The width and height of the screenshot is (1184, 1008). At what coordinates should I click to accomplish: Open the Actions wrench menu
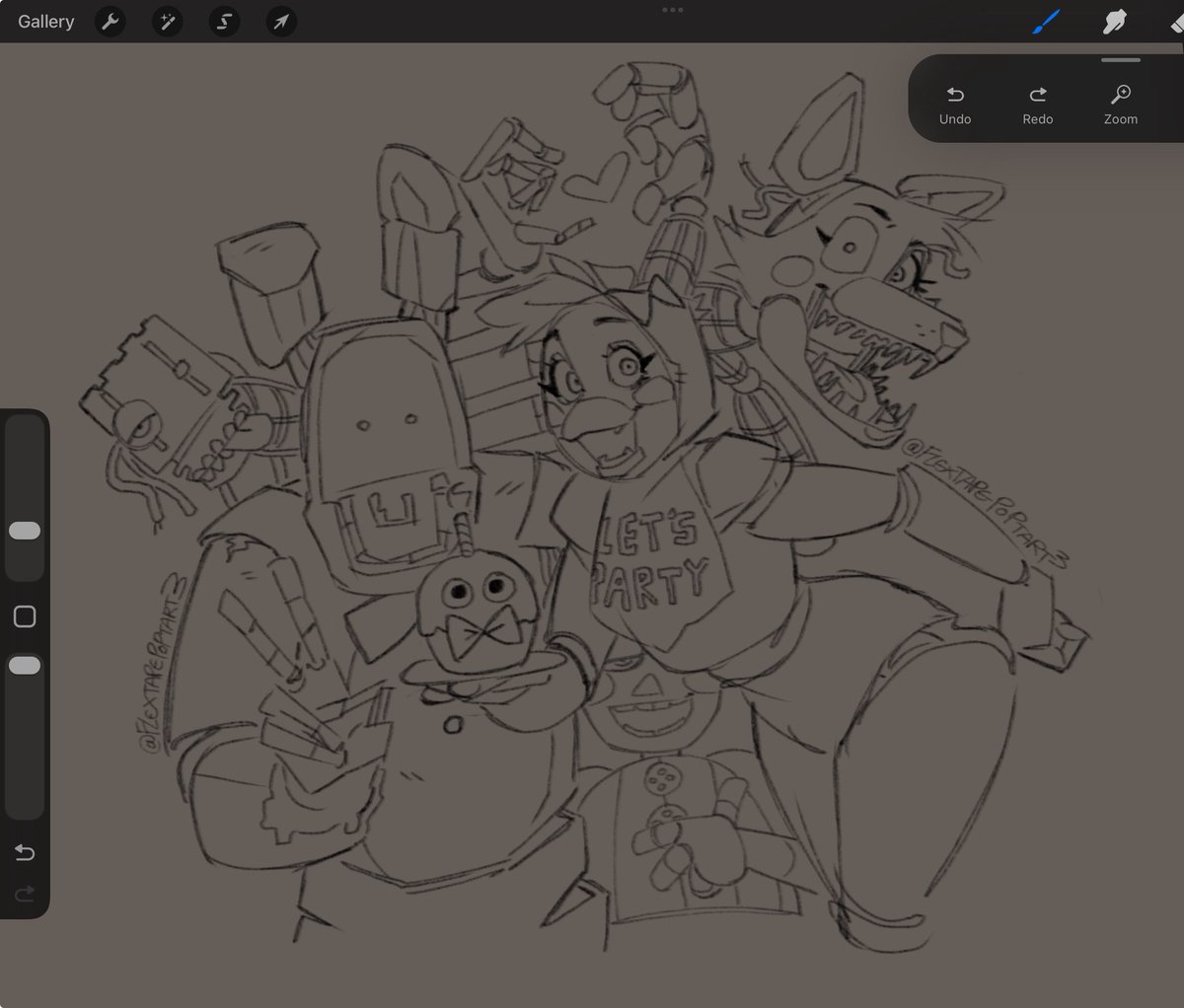point(110,22)
